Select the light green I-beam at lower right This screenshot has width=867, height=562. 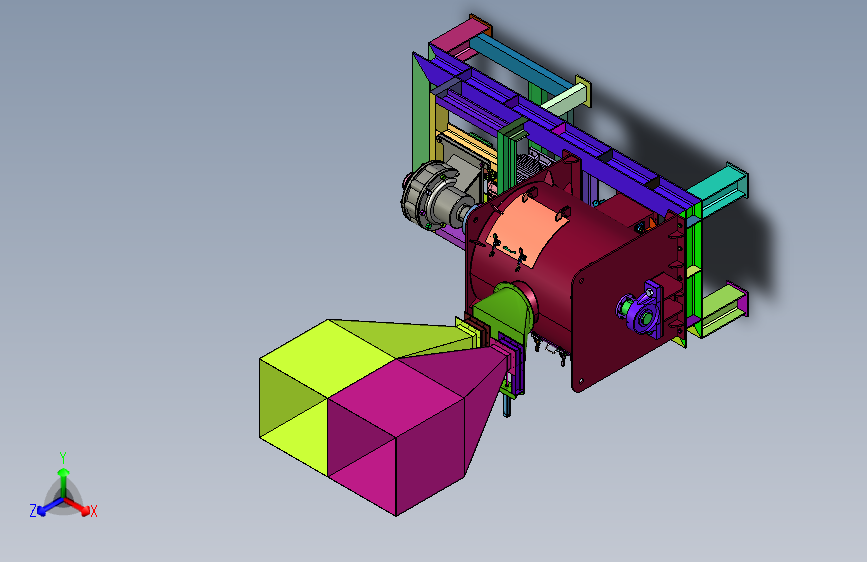[x=724, y=308]
